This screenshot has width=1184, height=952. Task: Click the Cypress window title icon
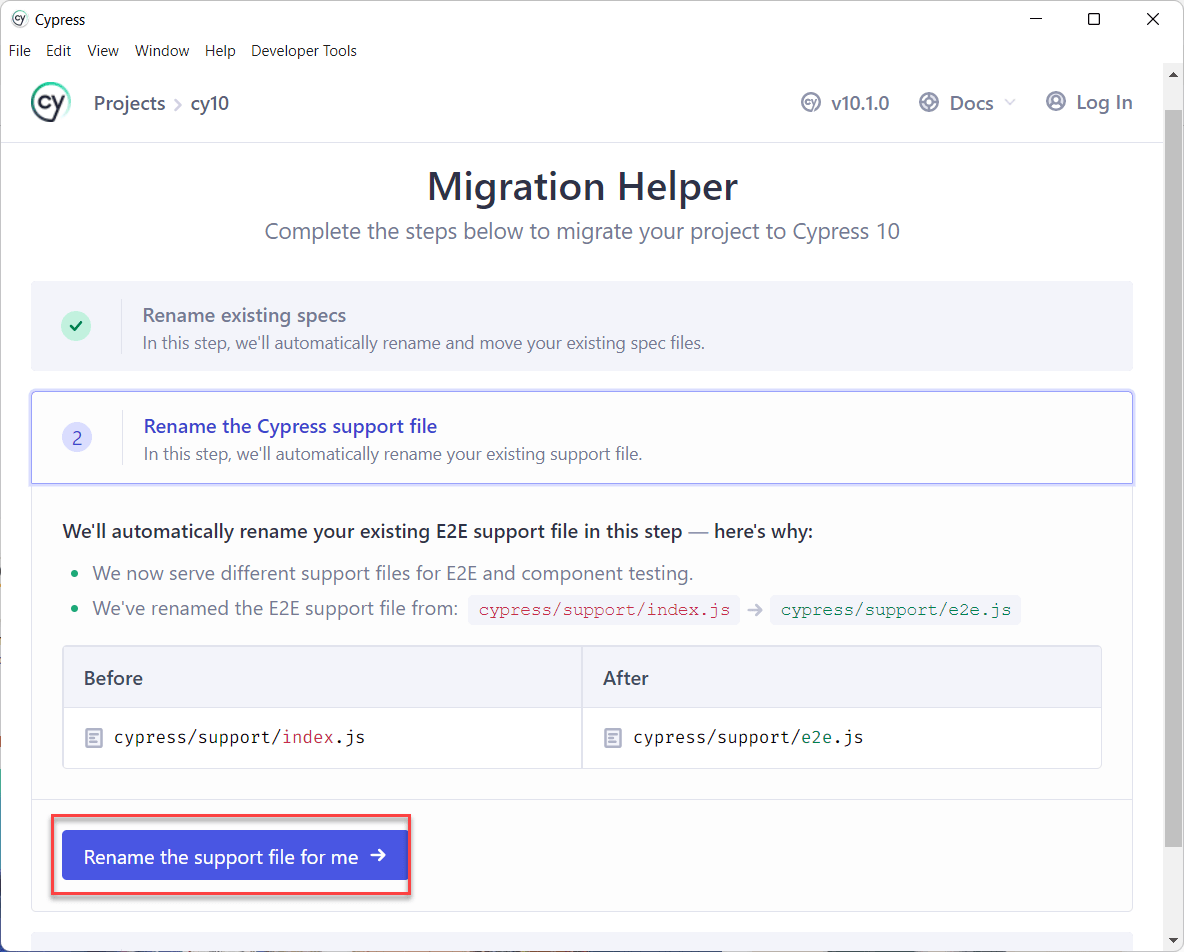point(20,19)
